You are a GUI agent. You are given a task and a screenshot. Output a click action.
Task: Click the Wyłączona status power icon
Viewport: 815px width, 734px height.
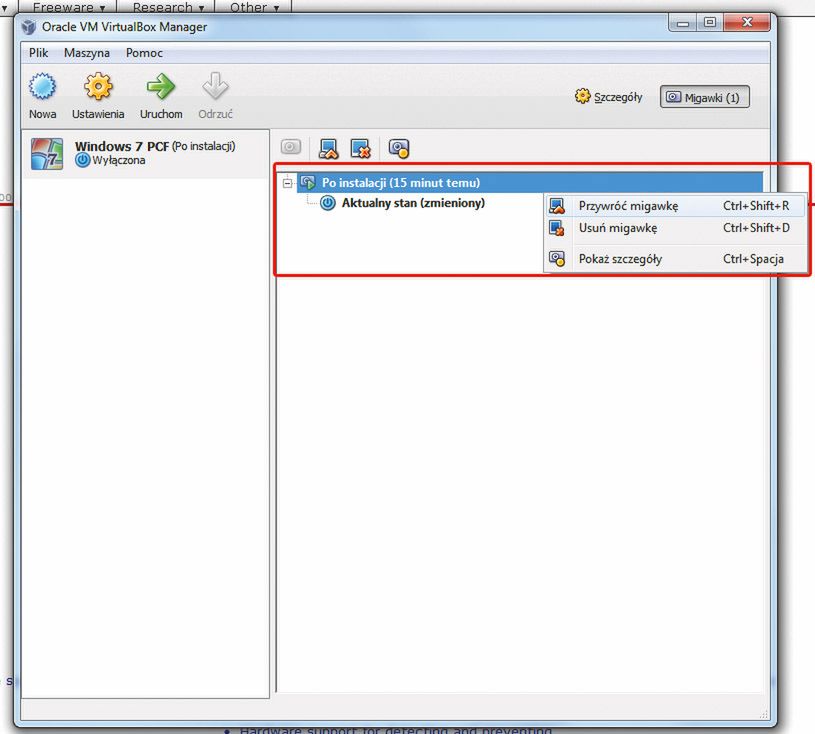(82, 160)
